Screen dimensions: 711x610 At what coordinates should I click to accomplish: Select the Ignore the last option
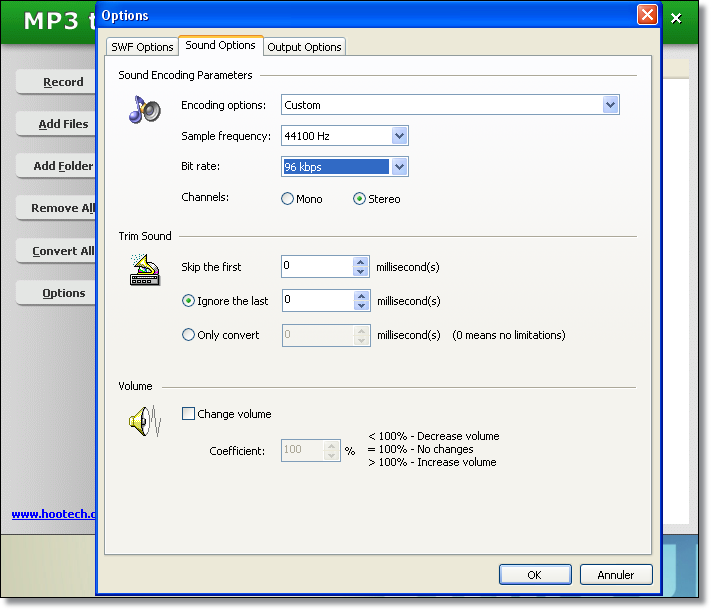188,301
